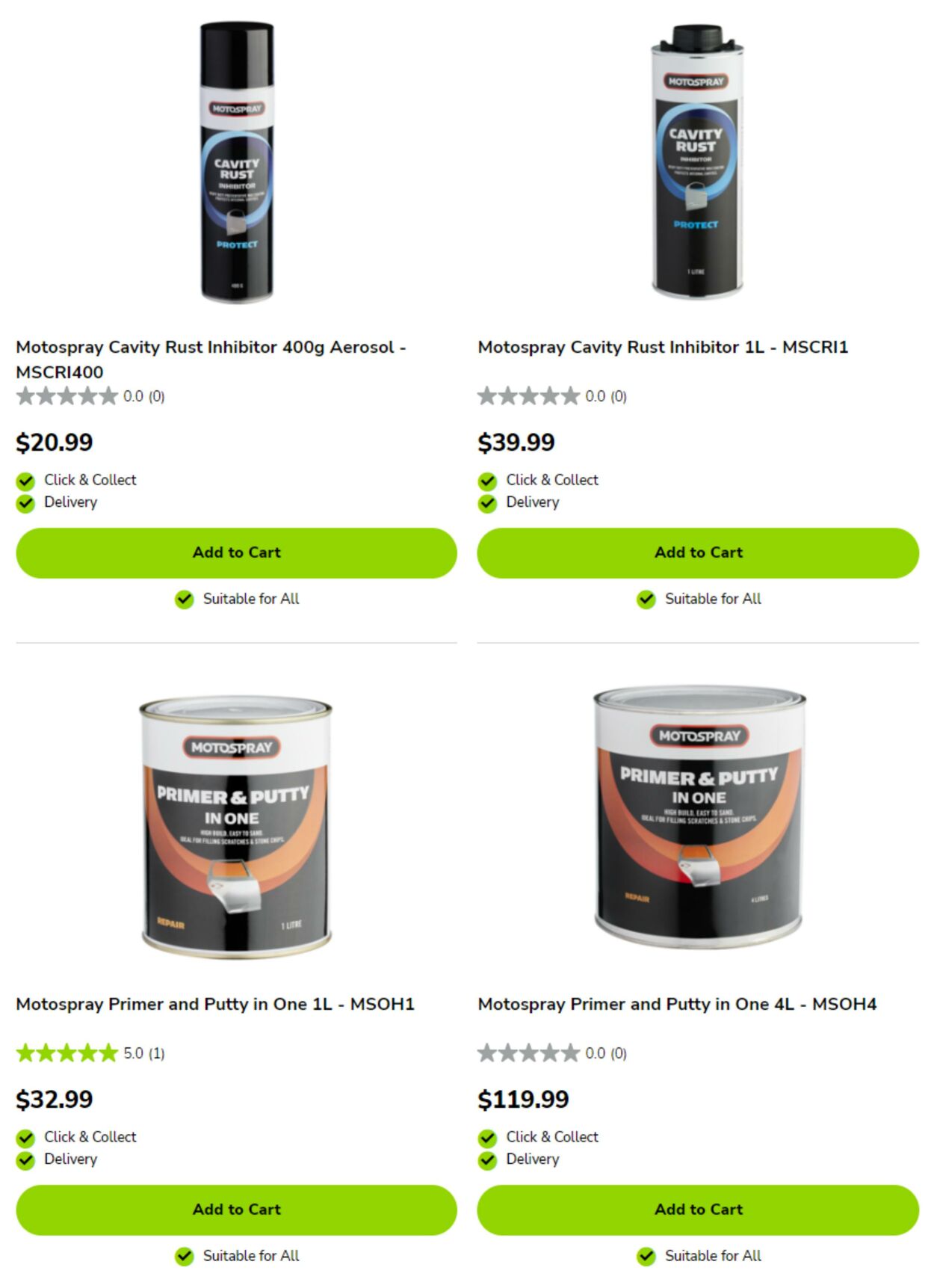This screenshot has height=1288, width=934.
Task: Add Cavity Rust Inhibitor 400g Aerosol to cart
Action: [x=236, y=552]
